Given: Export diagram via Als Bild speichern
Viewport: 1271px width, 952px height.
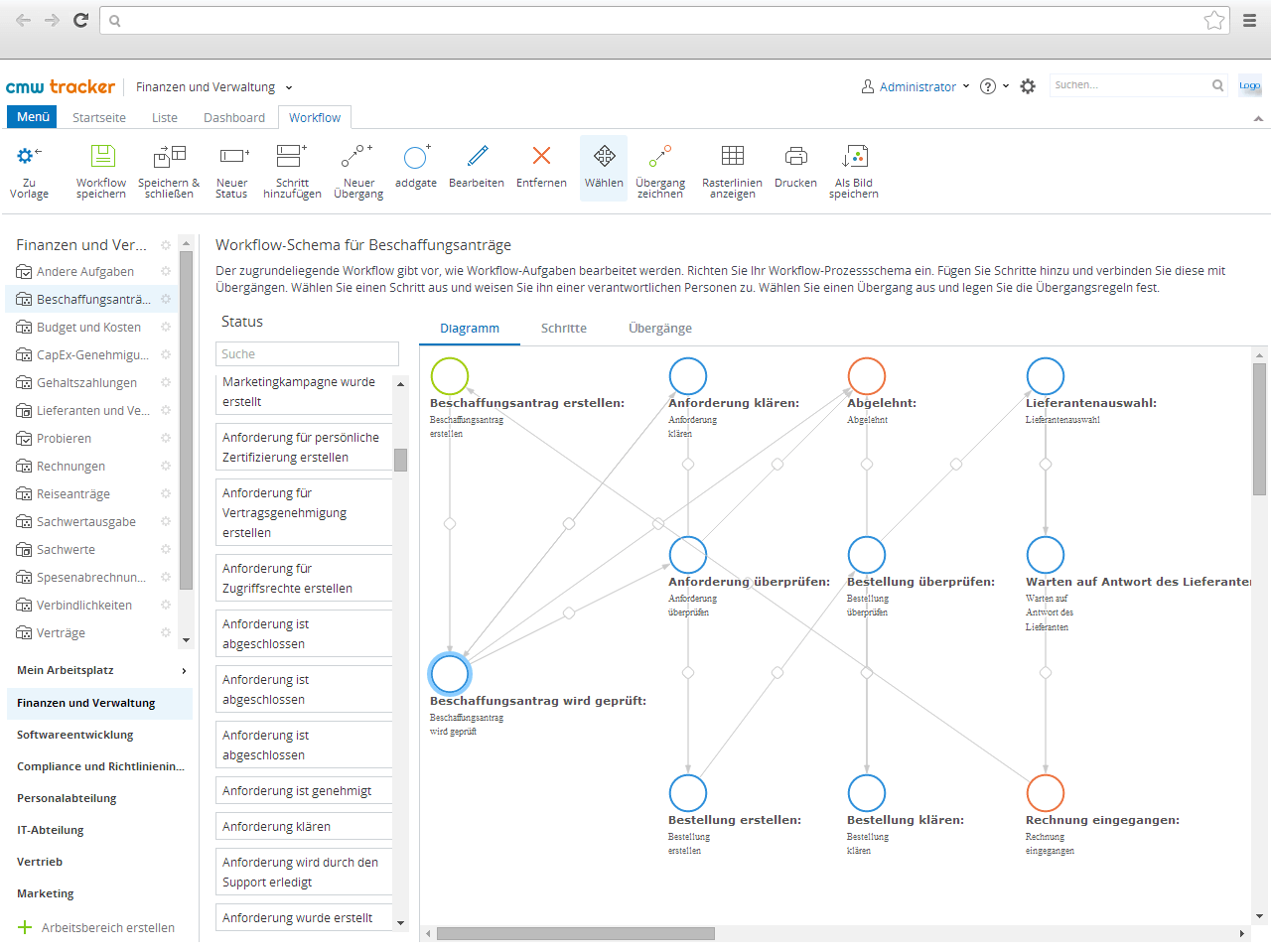Looking at the screenshot, I should (x=854, y=156).
